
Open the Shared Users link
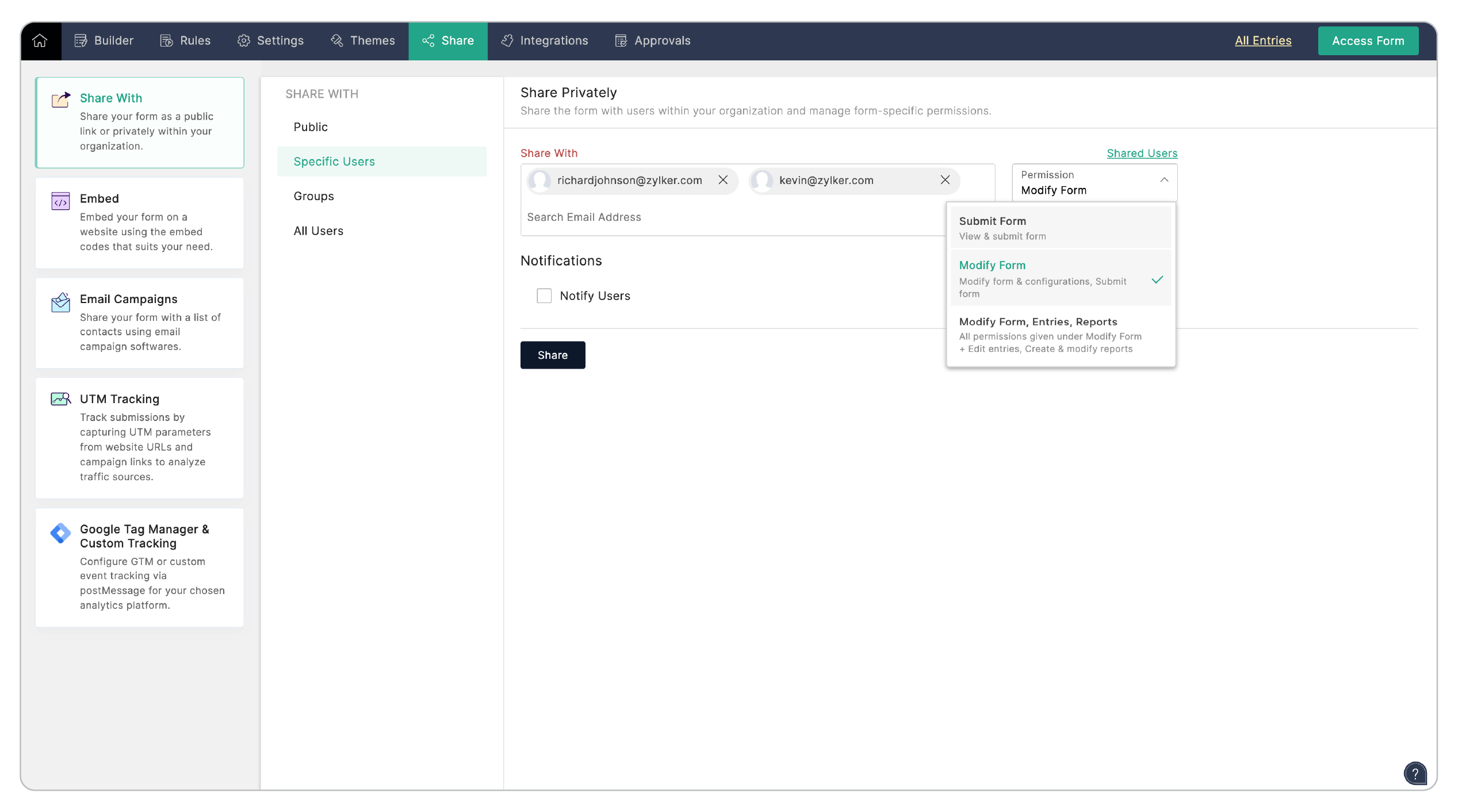click(x=1142, y=153)
